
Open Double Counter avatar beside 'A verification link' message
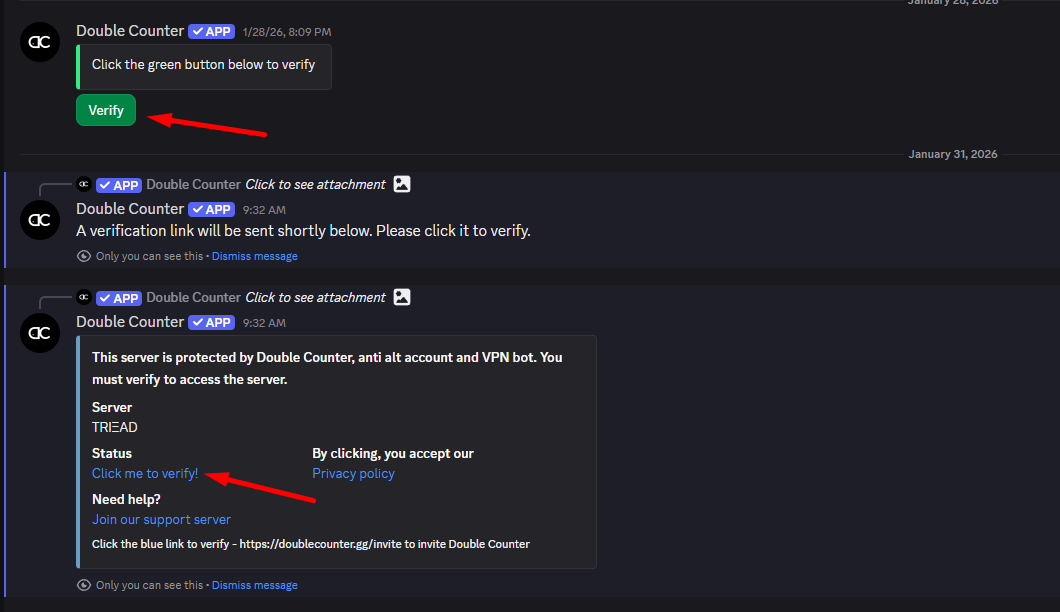41,220
